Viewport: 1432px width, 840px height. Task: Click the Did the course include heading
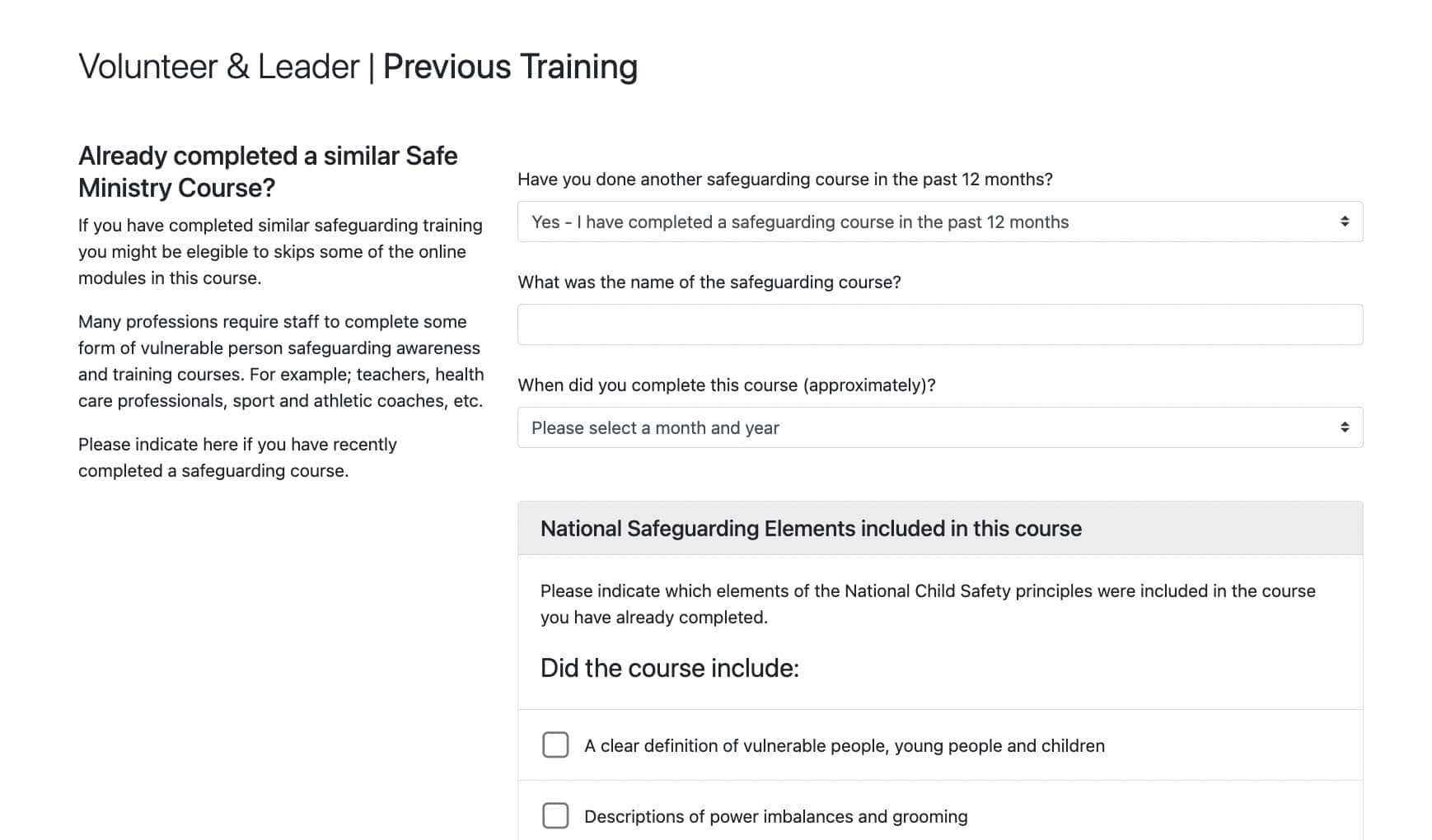(669, 667)
